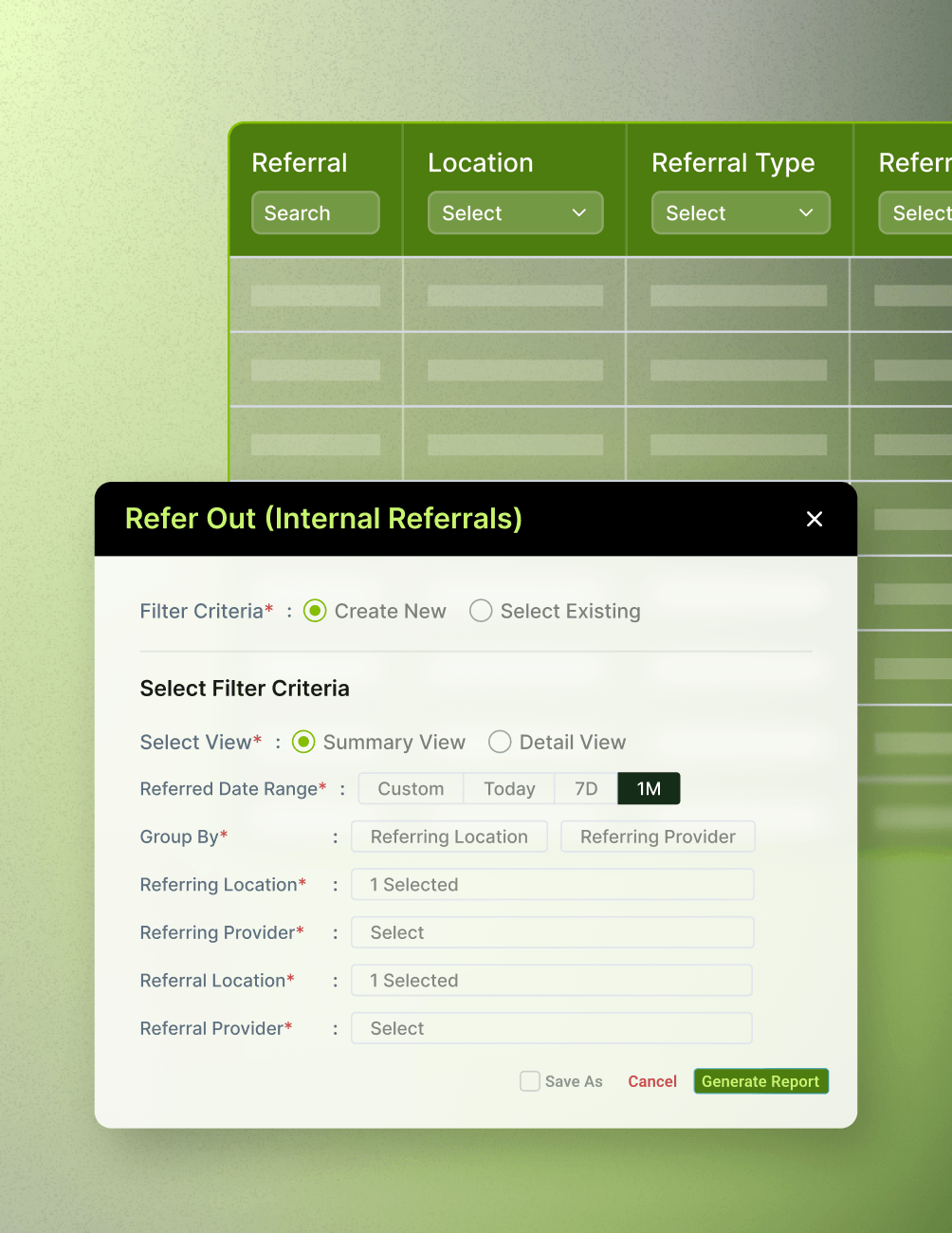952x1233 pixels.
Task: Pick the Summary View radio button
Action: 303,742
